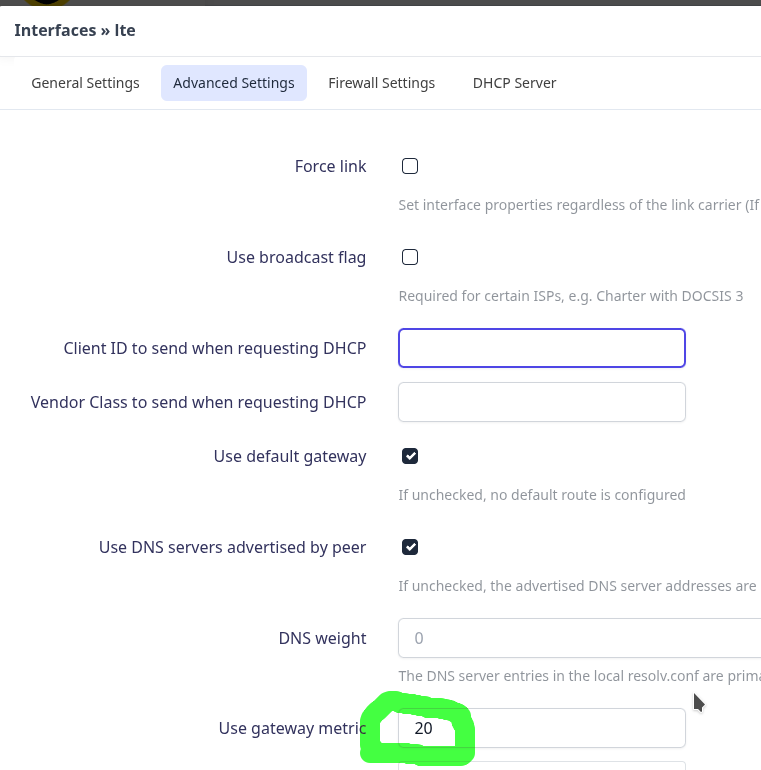Click the Use default gateway text label
761x770 pixels.
point(290,457)
